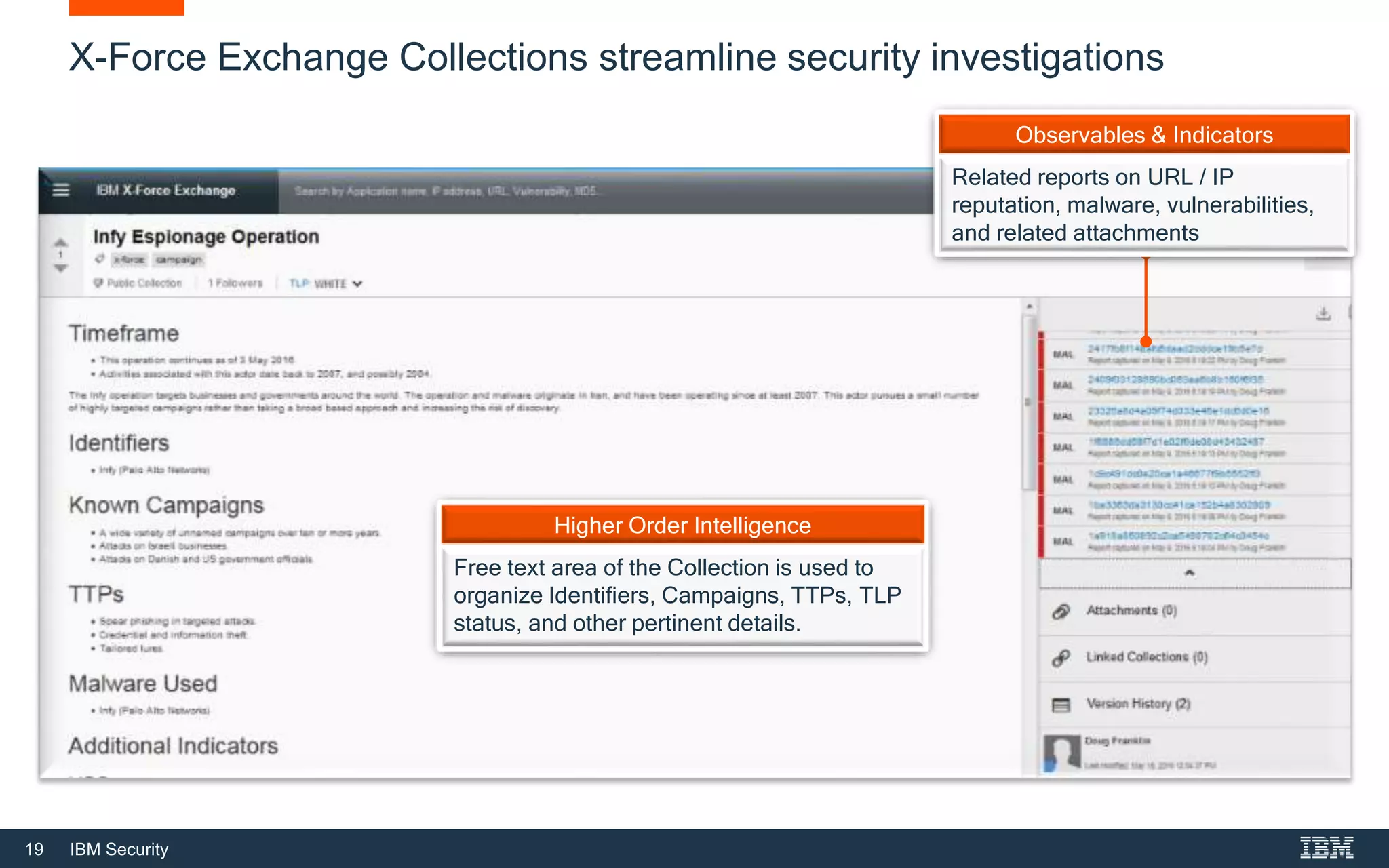Viewport: 1389px width, 868px height.
Task: Click 'Infy (Palo Alto Networks)' under Identifiers
Action: (154, 470)
